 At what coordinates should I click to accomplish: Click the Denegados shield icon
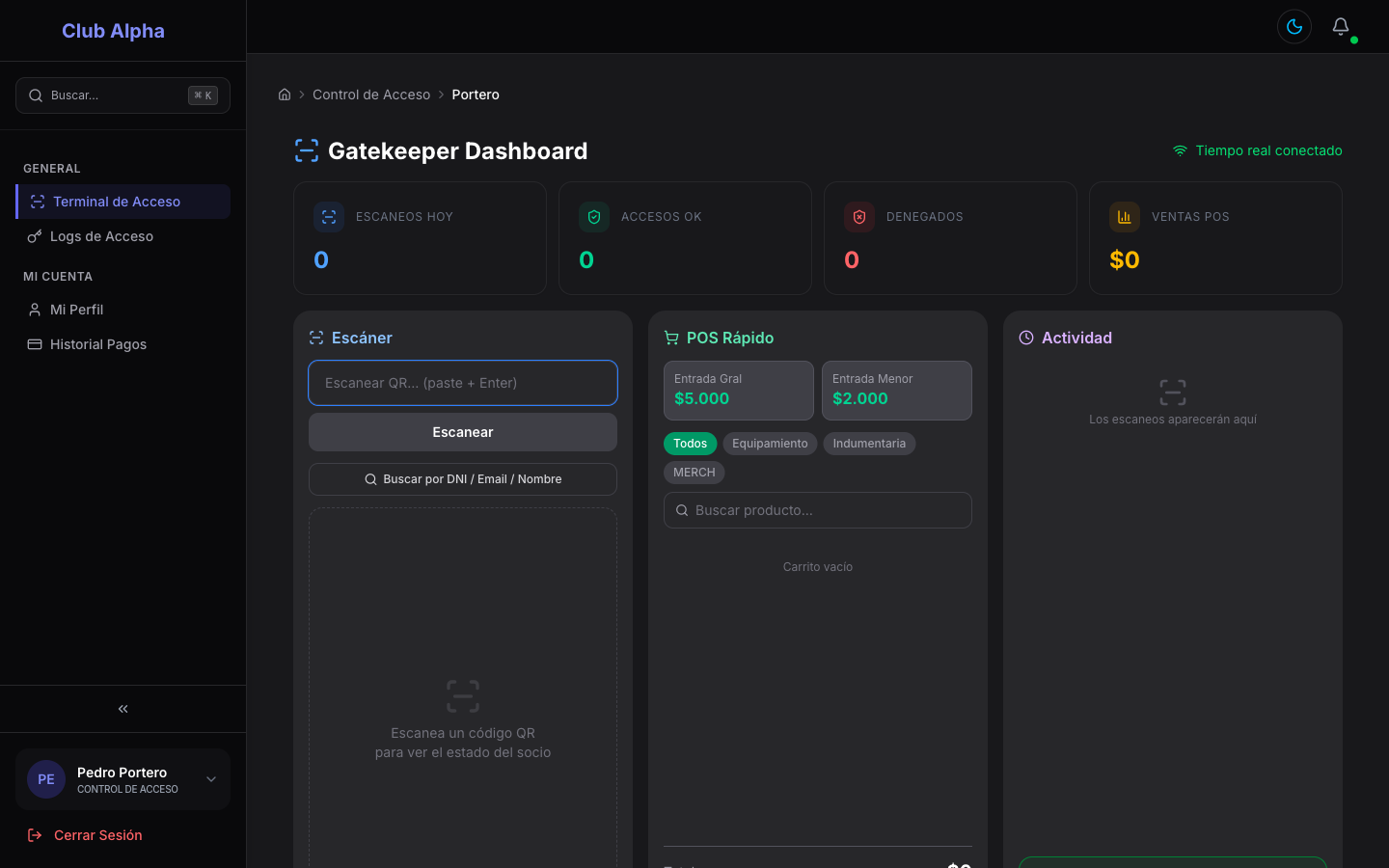(859, 217)
